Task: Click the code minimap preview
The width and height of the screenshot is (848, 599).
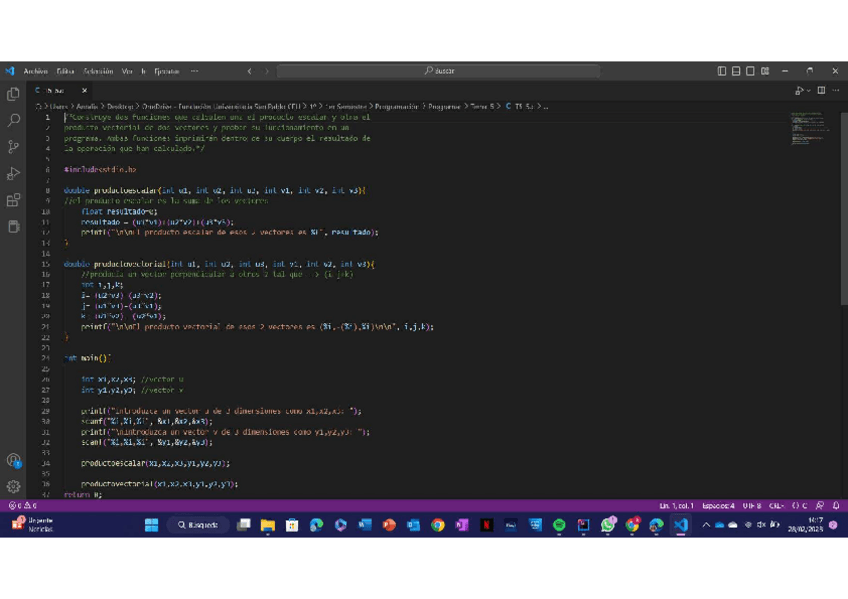Action: tap(809, 128)
